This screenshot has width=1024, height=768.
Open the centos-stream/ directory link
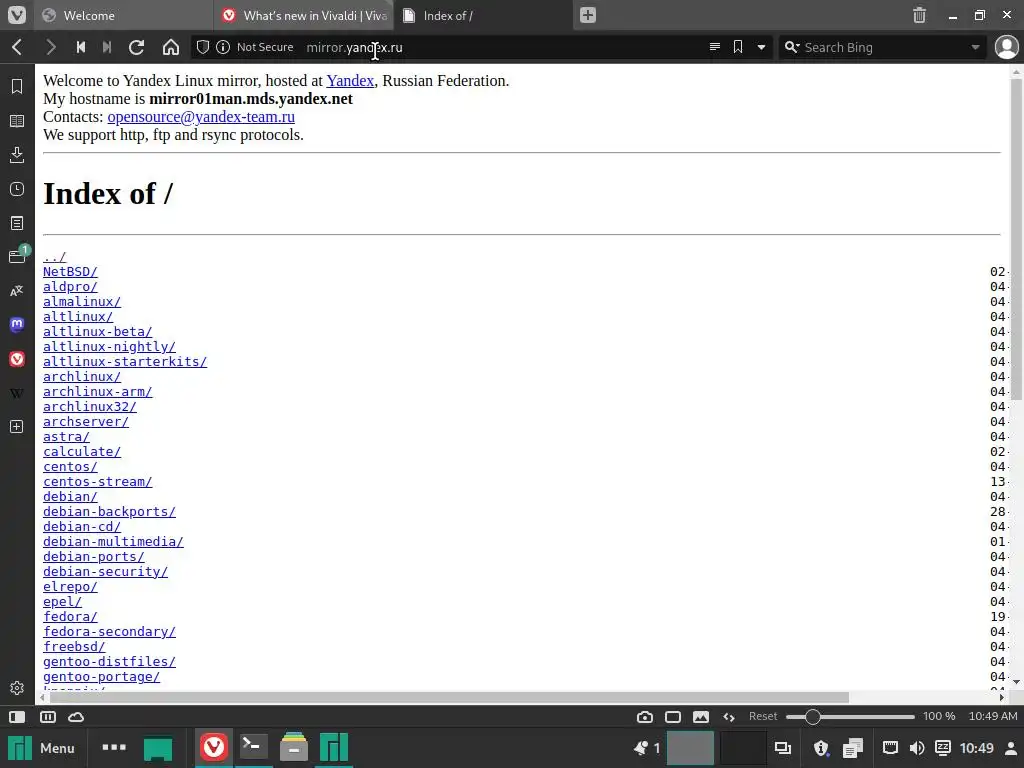click(97, 482)
